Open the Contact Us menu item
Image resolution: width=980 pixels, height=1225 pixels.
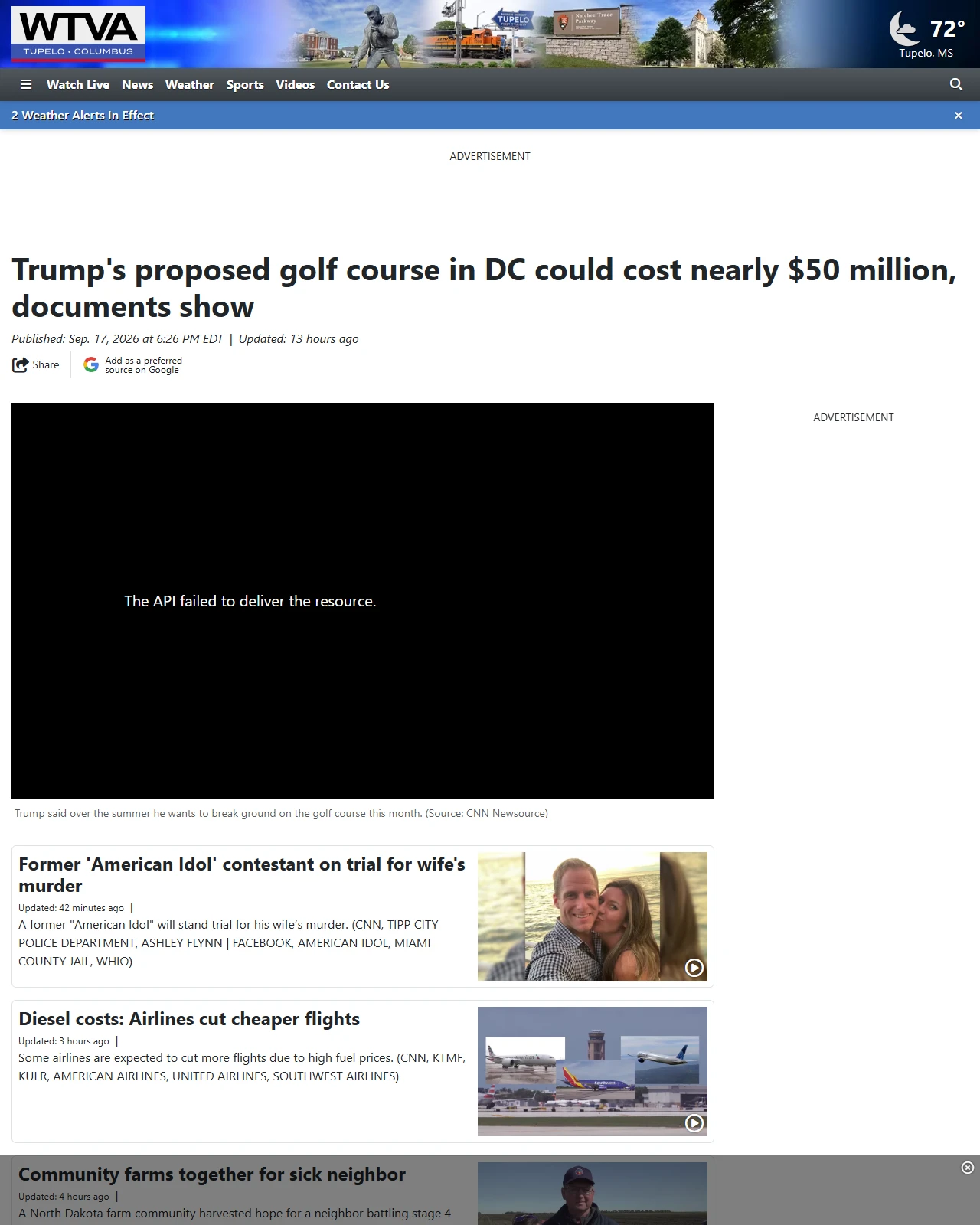pyautogui.click(x=358, y=84)
